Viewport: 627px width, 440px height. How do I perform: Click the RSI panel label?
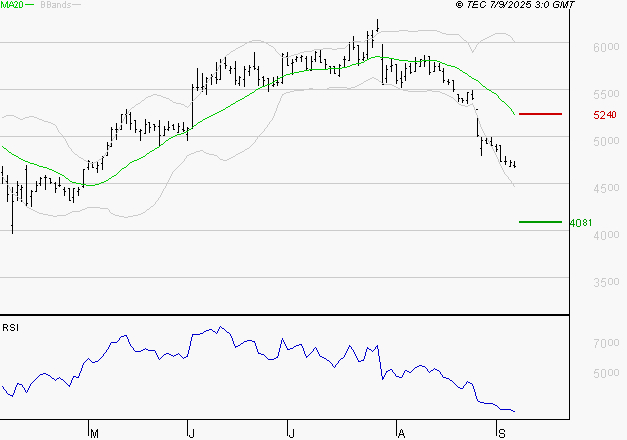[10, 327]
